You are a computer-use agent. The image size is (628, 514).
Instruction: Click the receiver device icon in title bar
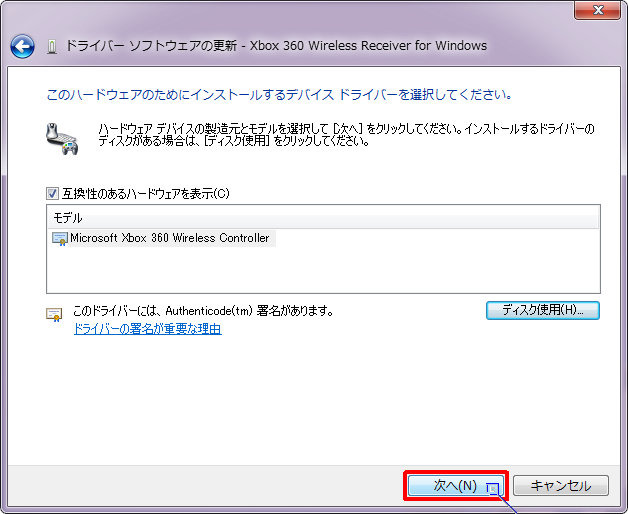coord(52,46)
